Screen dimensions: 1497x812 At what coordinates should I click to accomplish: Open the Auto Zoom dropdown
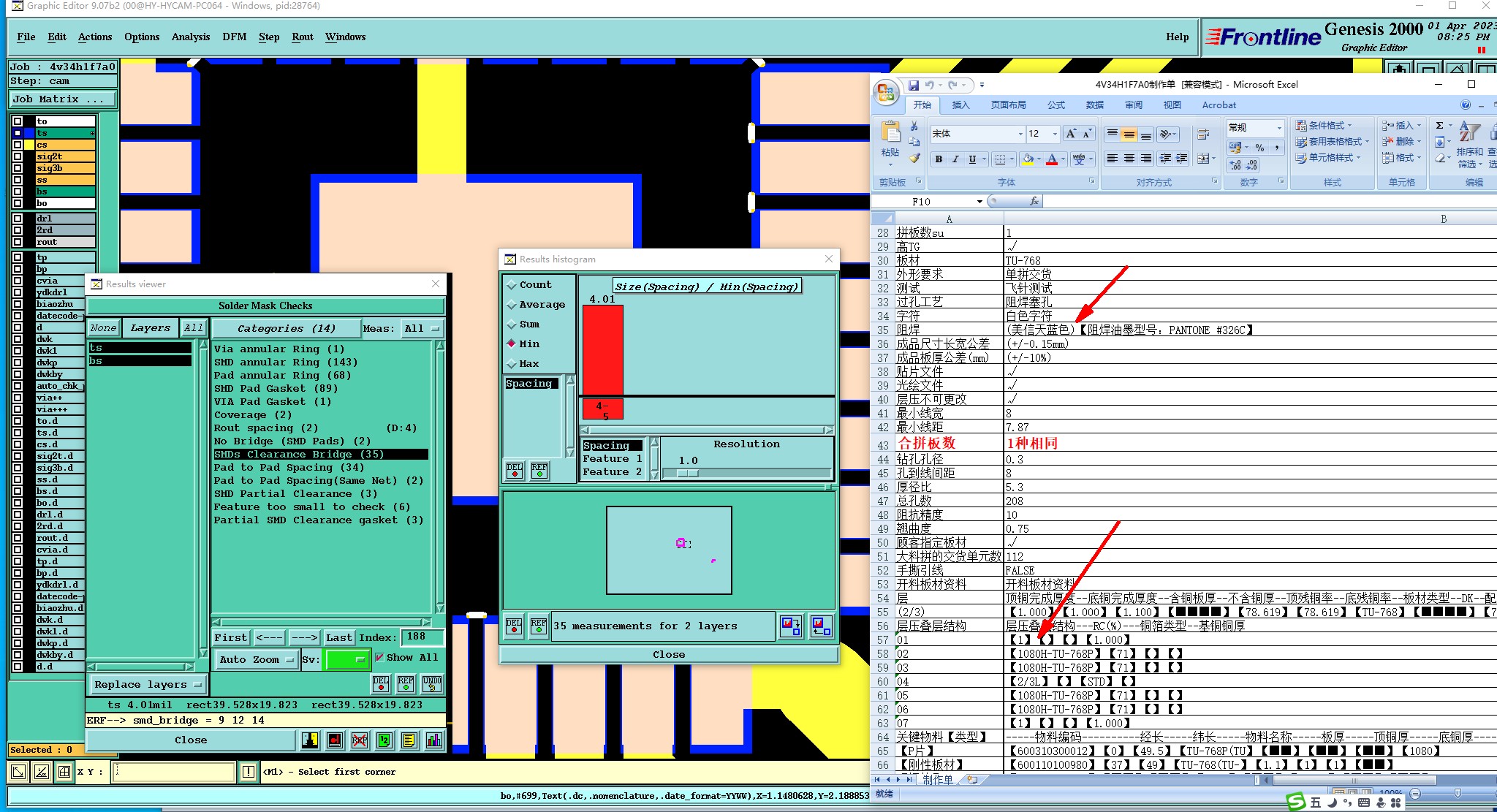click(x=256, y=659)
